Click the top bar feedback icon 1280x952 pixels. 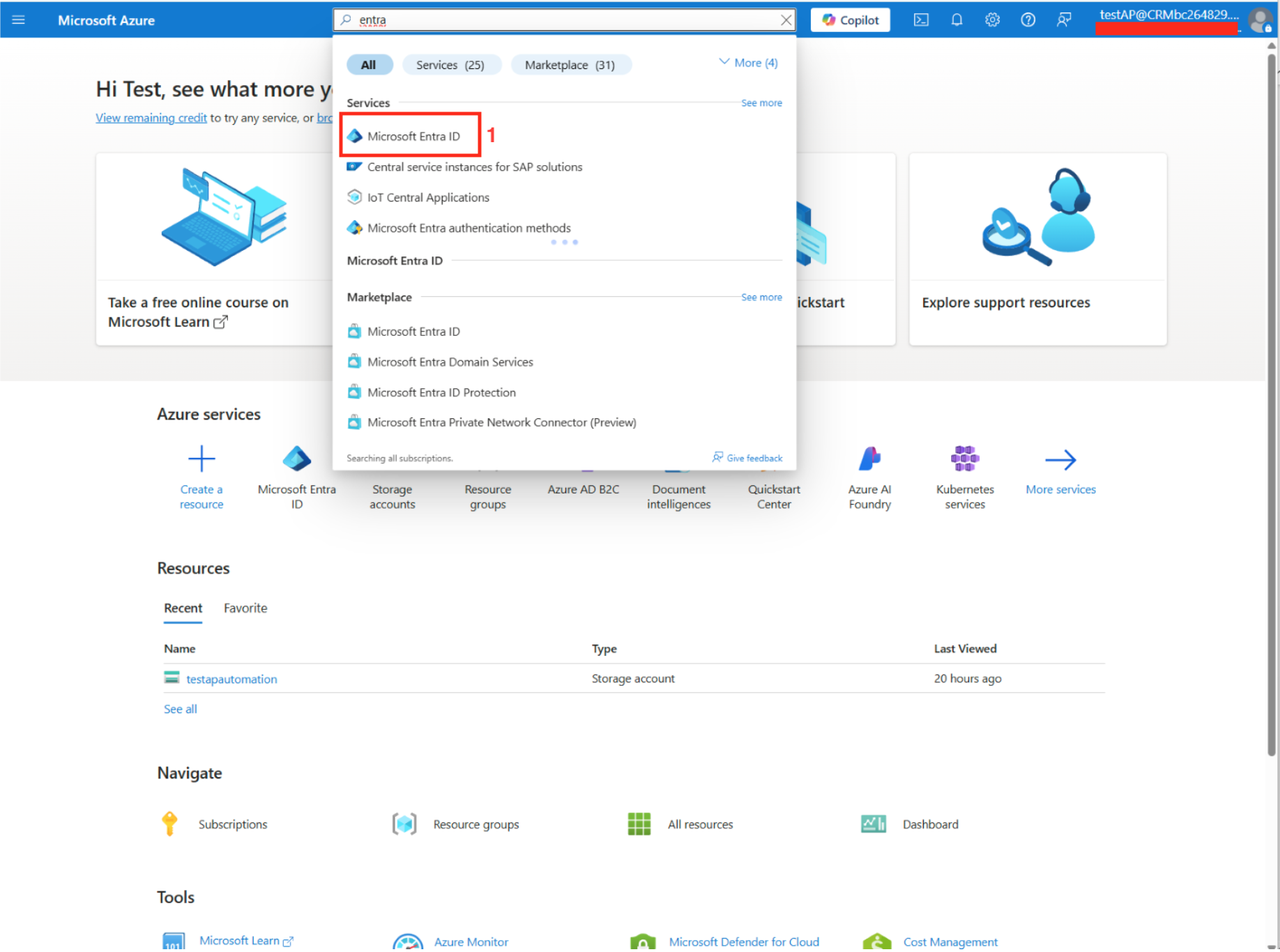click(x=1063, y=20)
